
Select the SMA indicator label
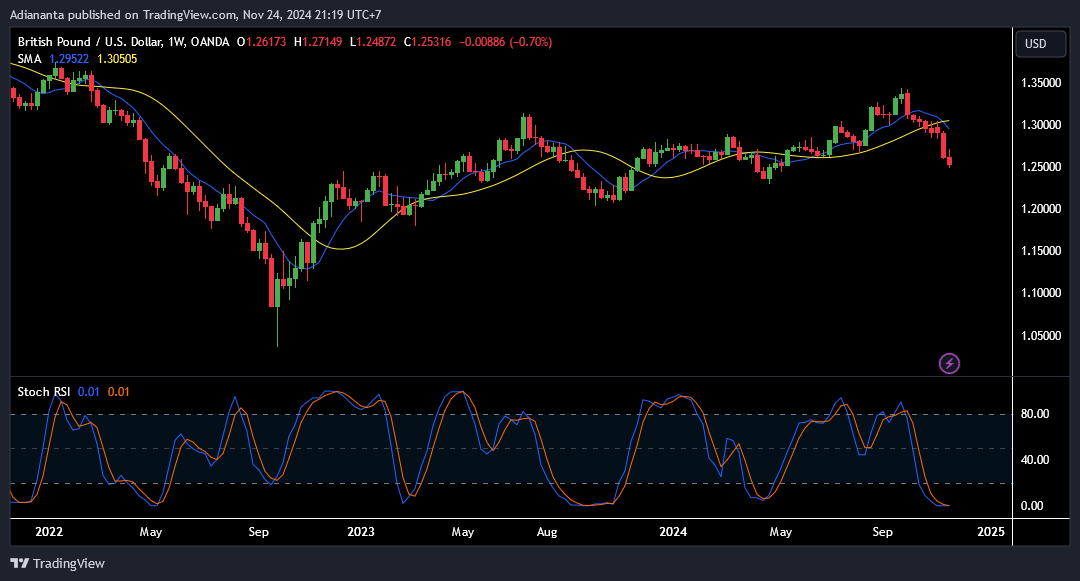pos(30,59)
